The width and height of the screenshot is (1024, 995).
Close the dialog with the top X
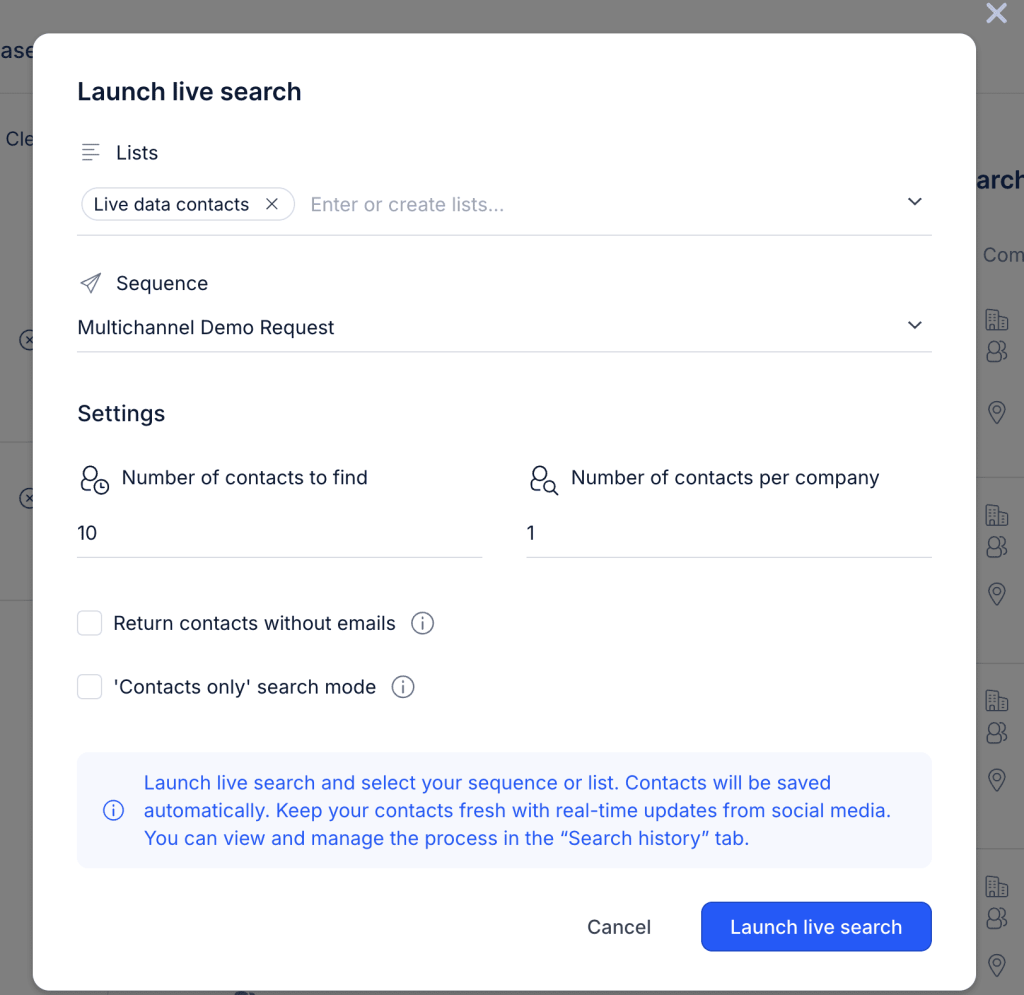996,13
